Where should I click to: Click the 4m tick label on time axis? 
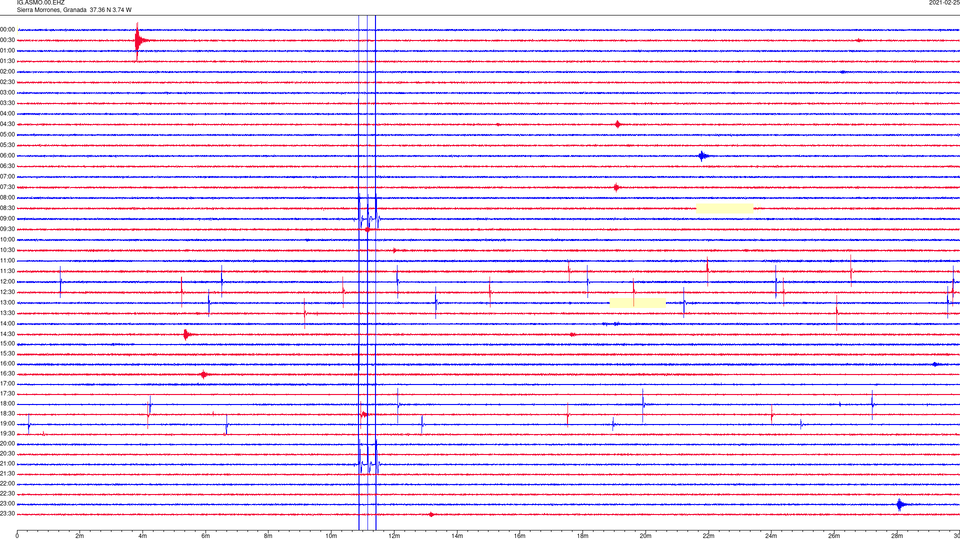[x=143, y=536]
